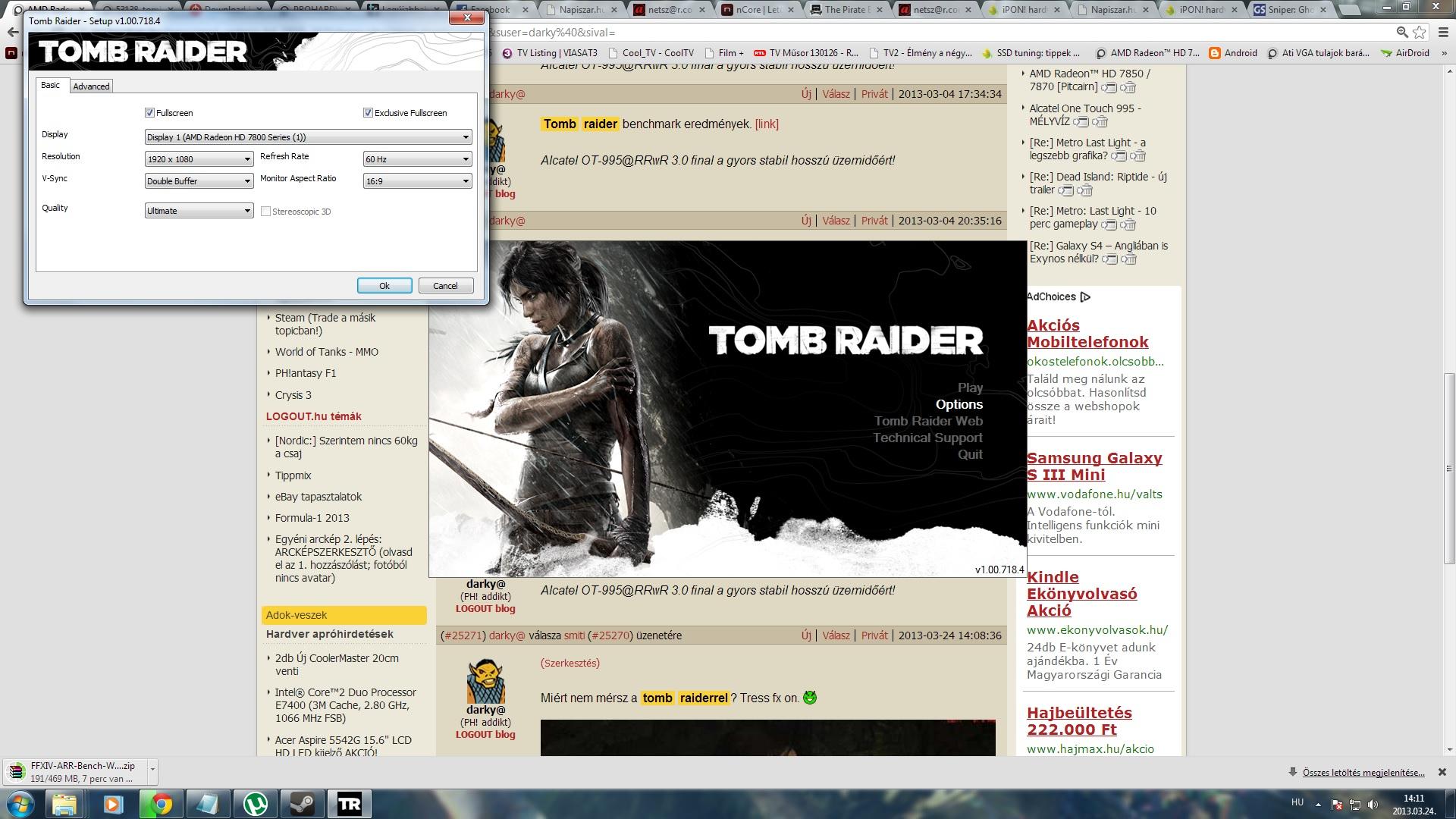Click the Android bookmark
1456x819 pixels.
[x=1233, y=53]
